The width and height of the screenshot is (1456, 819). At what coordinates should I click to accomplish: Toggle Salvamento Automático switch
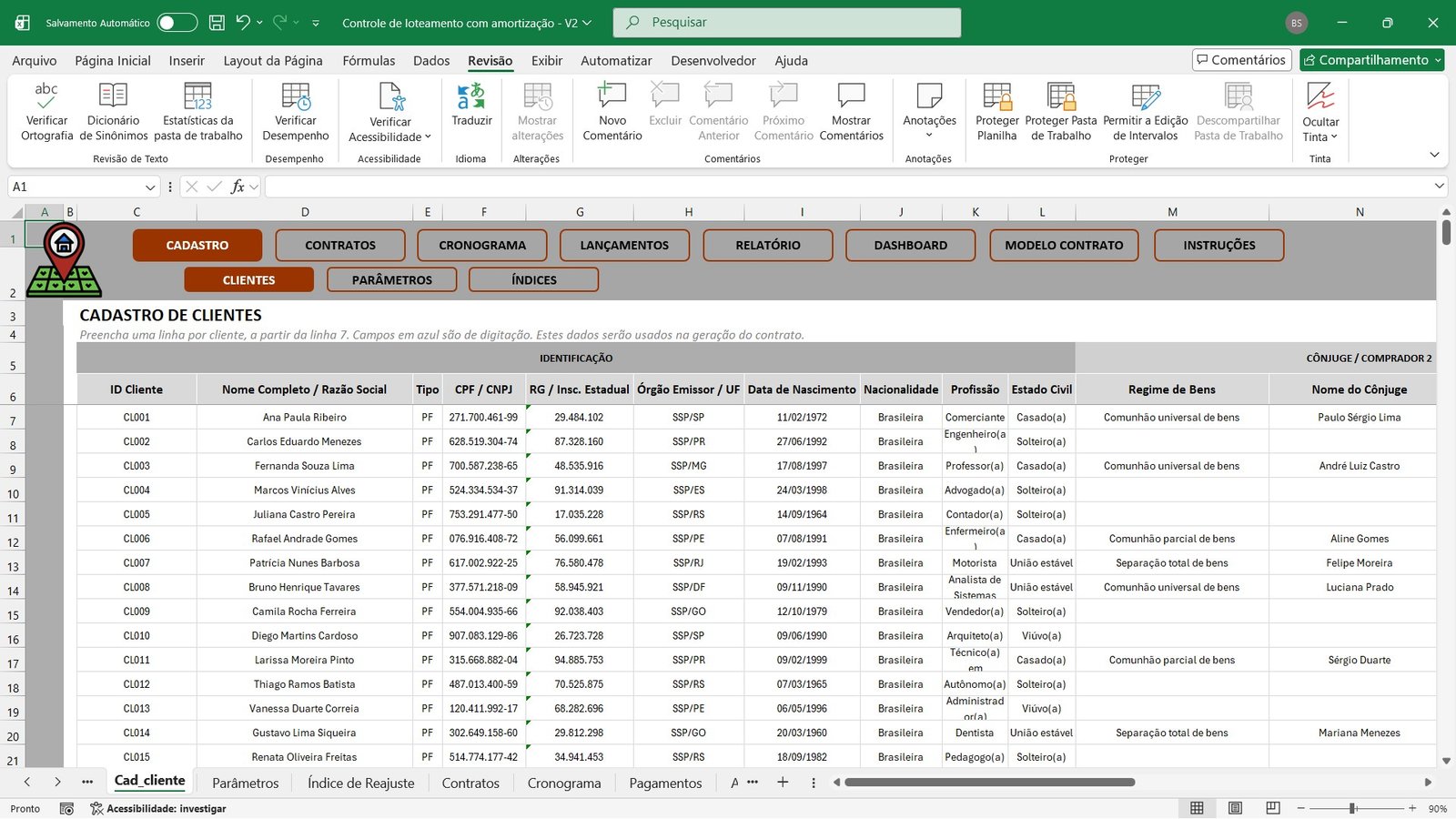pos(177,23)
